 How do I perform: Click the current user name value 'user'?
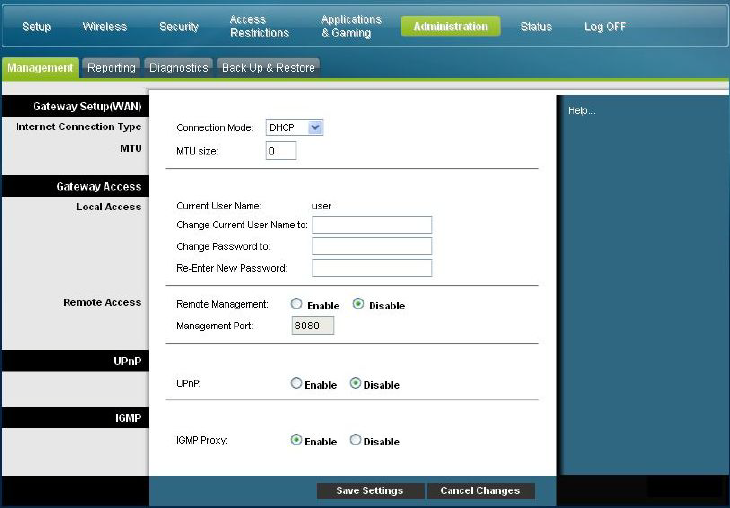322,206
